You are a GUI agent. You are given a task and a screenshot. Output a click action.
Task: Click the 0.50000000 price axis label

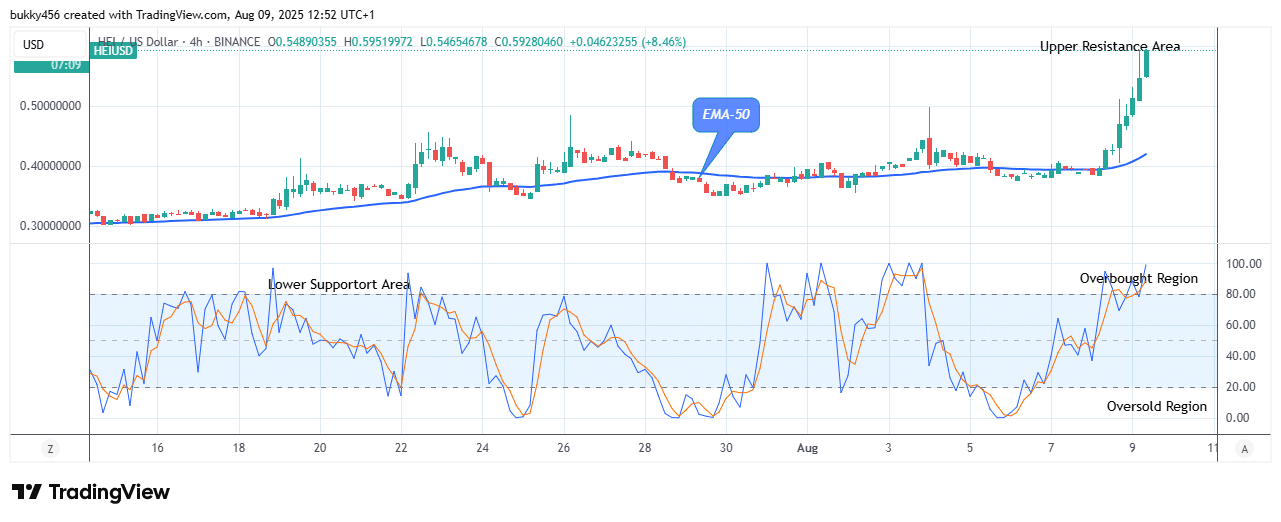coord(53,106)
